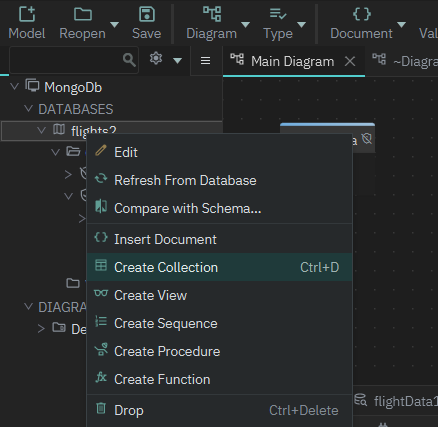
Task: Click the Document braces icon
Action: [x=362, y=14]
